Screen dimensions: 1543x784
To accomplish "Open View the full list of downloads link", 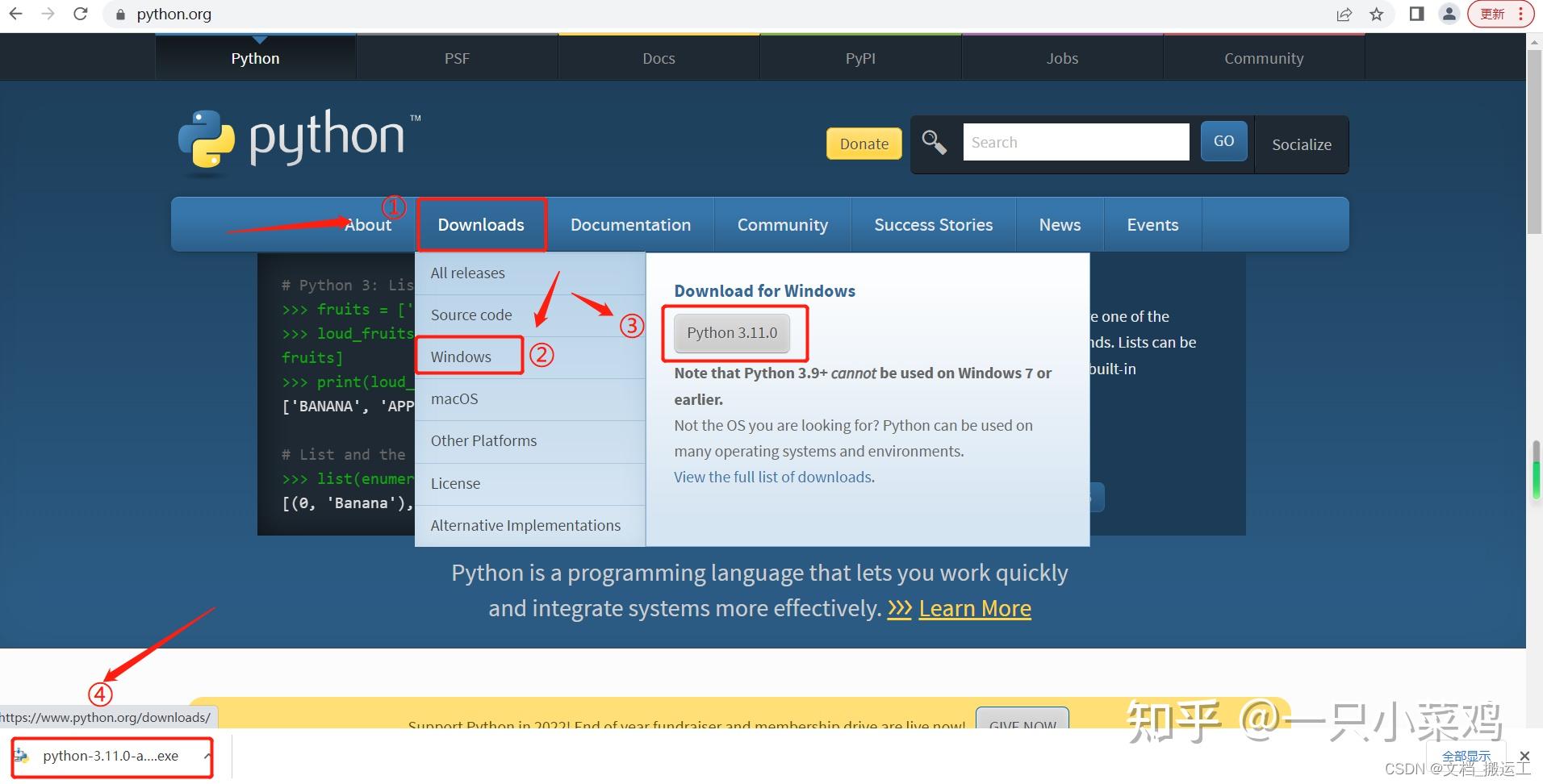I will click(773, 477).
